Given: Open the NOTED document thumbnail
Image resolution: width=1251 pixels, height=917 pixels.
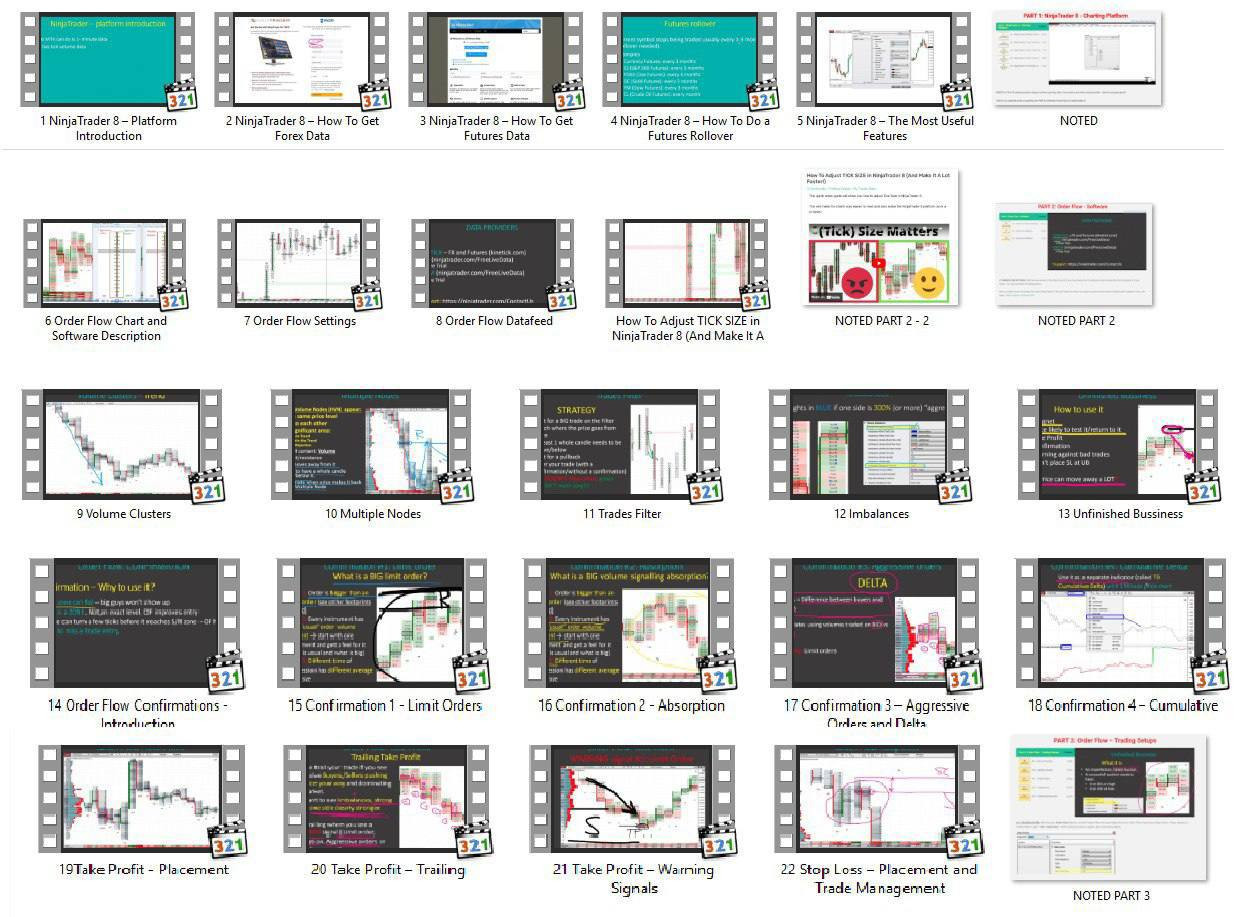Looking at the screenshot, I should 1078,58.
